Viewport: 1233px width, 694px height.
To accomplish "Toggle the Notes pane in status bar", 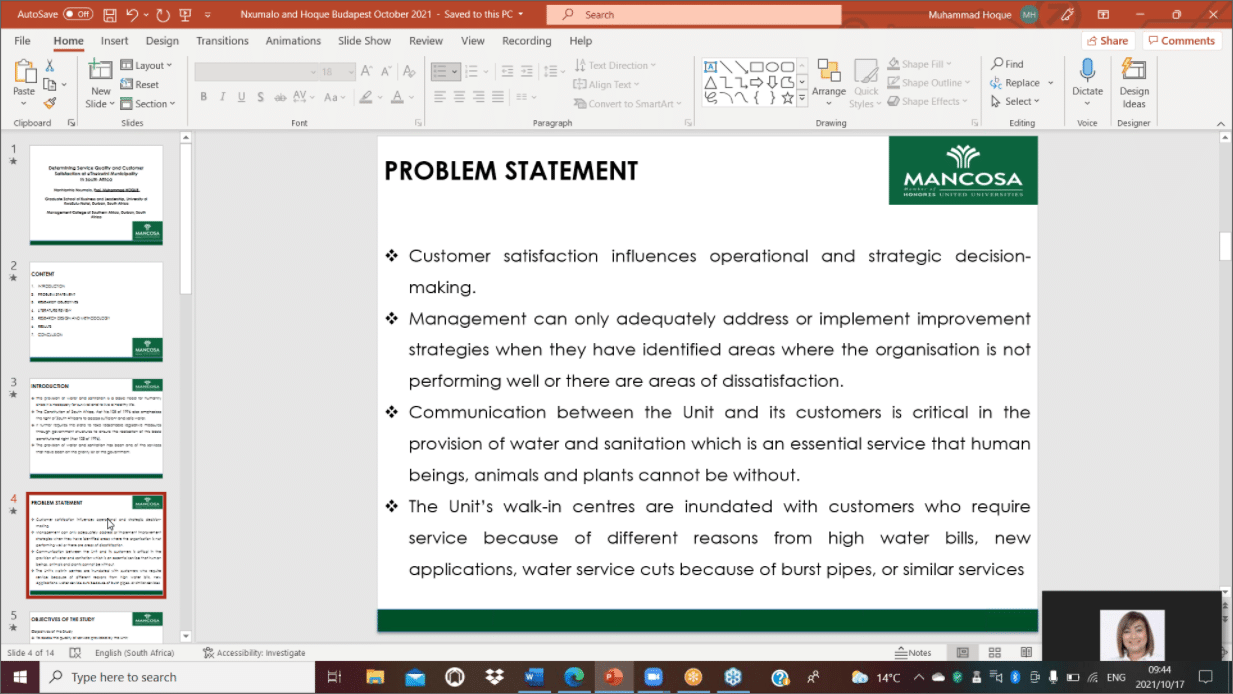I will click(912, 653).
